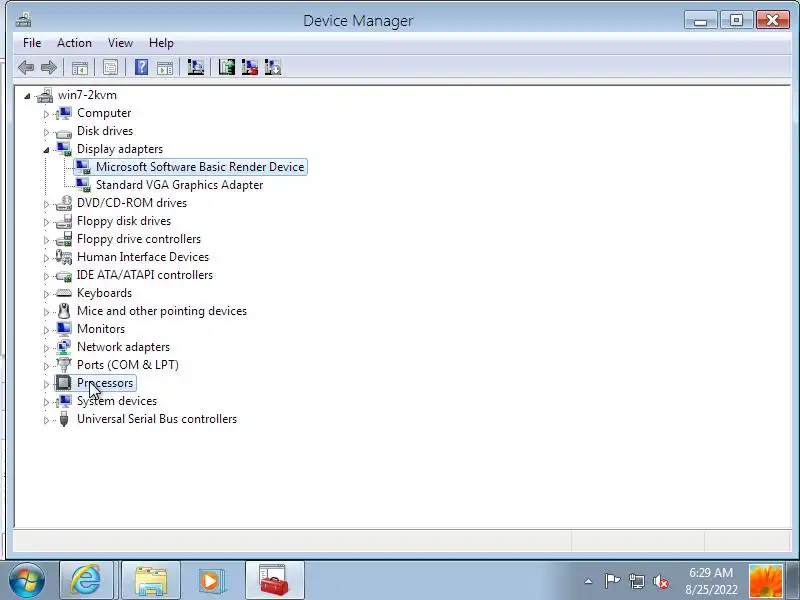Launch Internet Explorer from the taskbar
This screenshot has width=800, height=600.
click(x=86, y=580)
